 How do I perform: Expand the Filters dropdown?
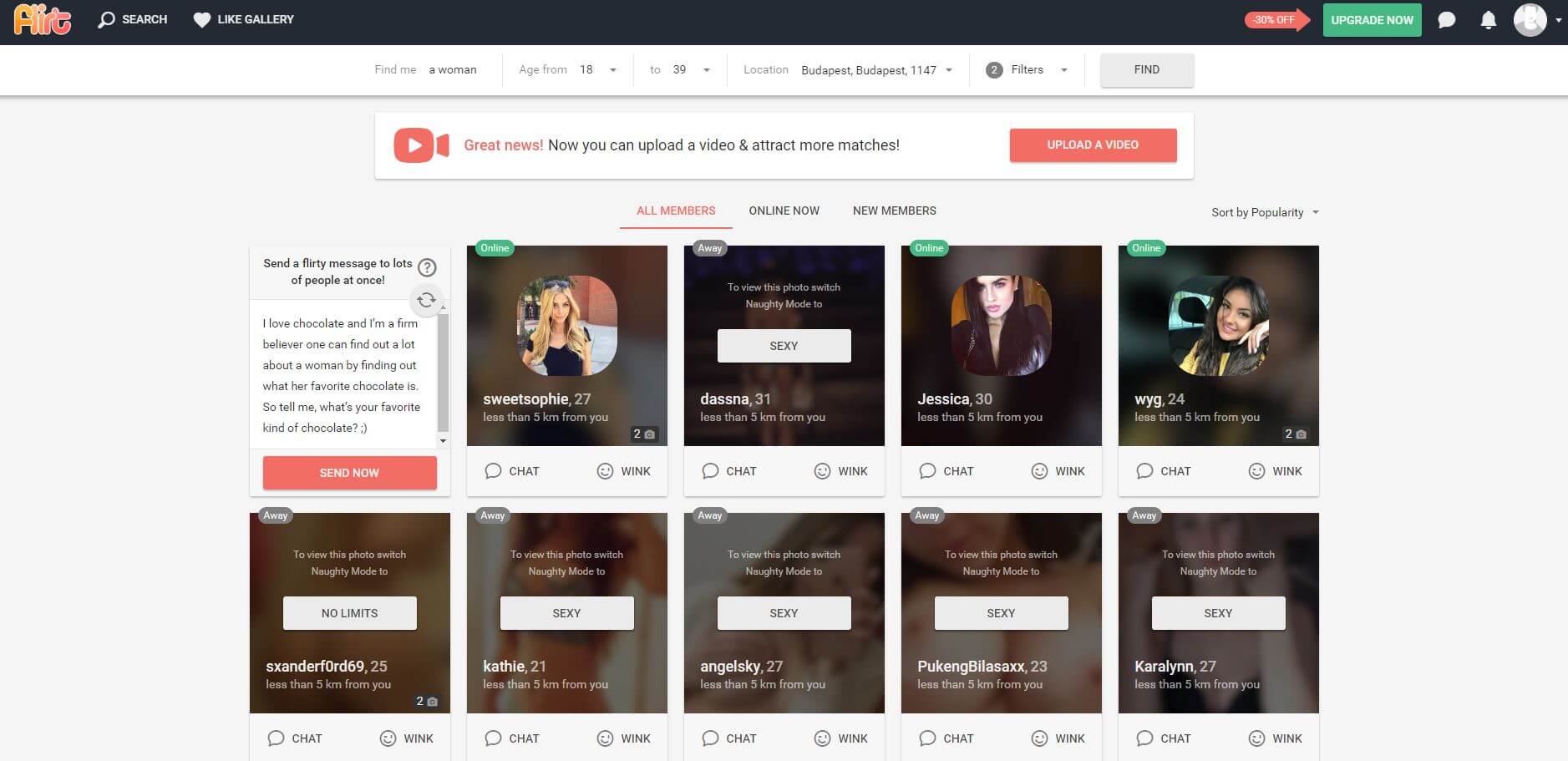click(1039, 70)
